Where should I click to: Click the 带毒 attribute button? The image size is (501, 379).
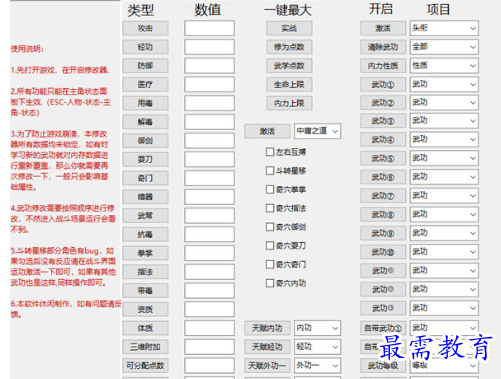(x=145, y=291)
